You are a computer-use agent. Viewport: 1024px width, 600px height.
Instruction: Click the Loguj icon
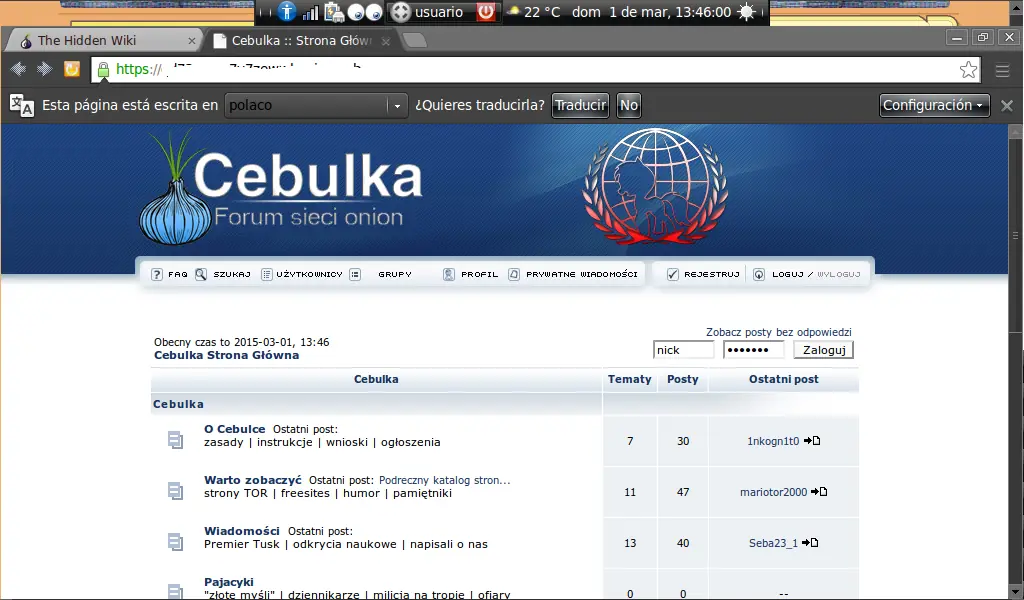759,274
